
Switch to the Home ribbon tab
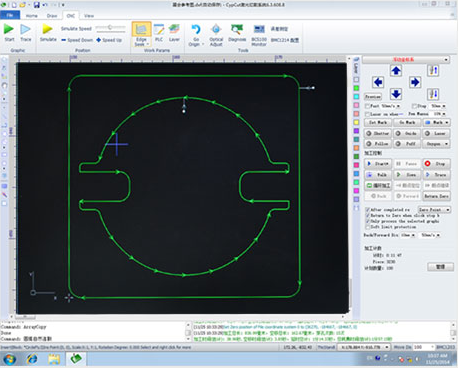[x=32, y=16]
